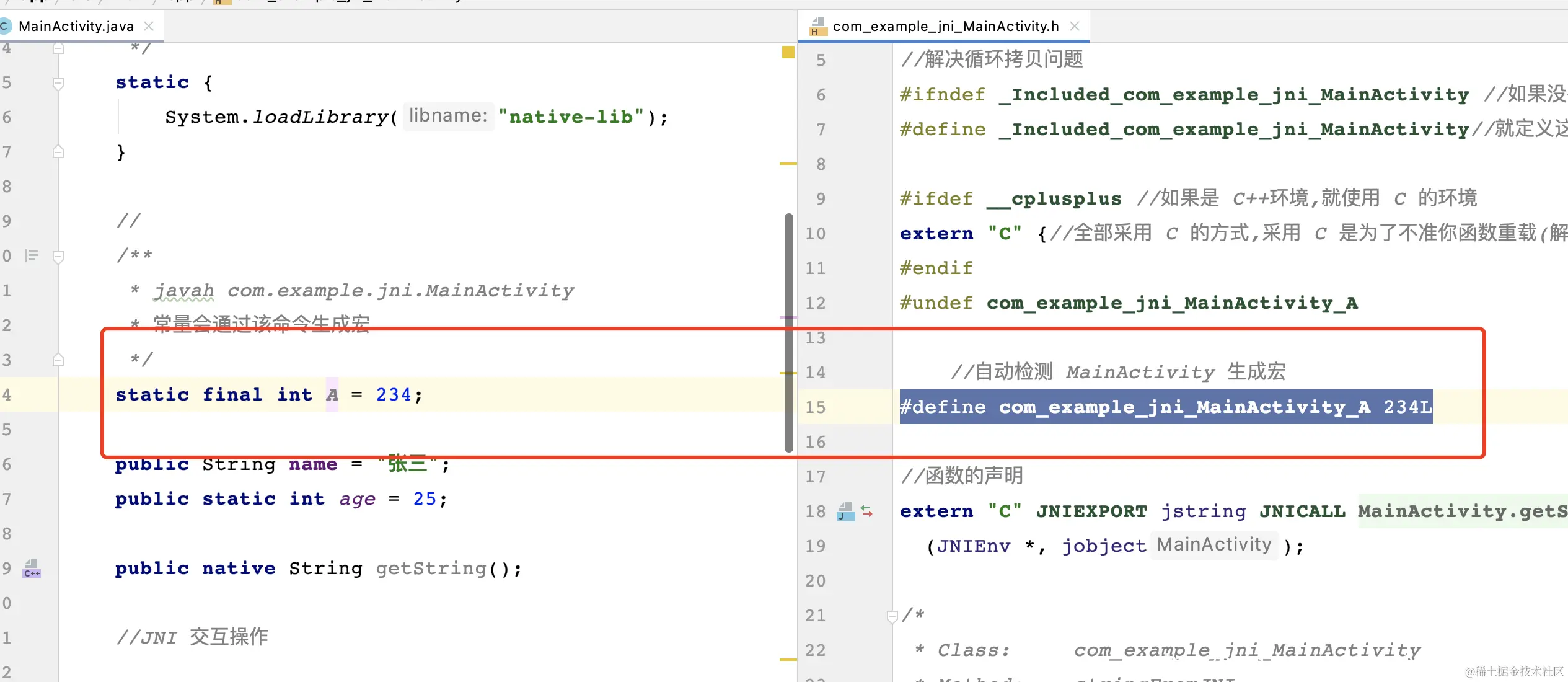Screen dimensions: 1568x682
Task: Click fold end marker at static block closing brace
Action: [58, 152]
